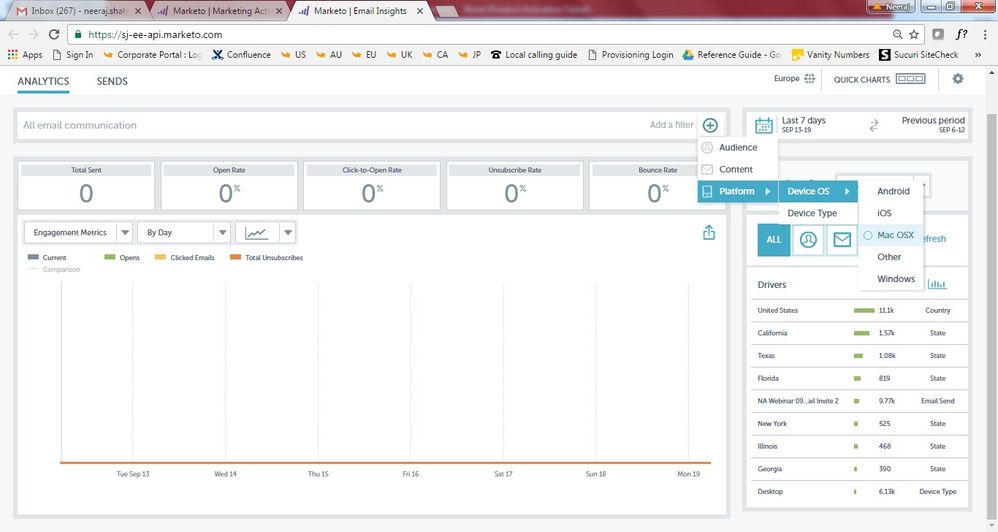Toggle the ALL drivers filter
Screen dimensions: 998x532
pyautogui.click(x=774, y=239)
